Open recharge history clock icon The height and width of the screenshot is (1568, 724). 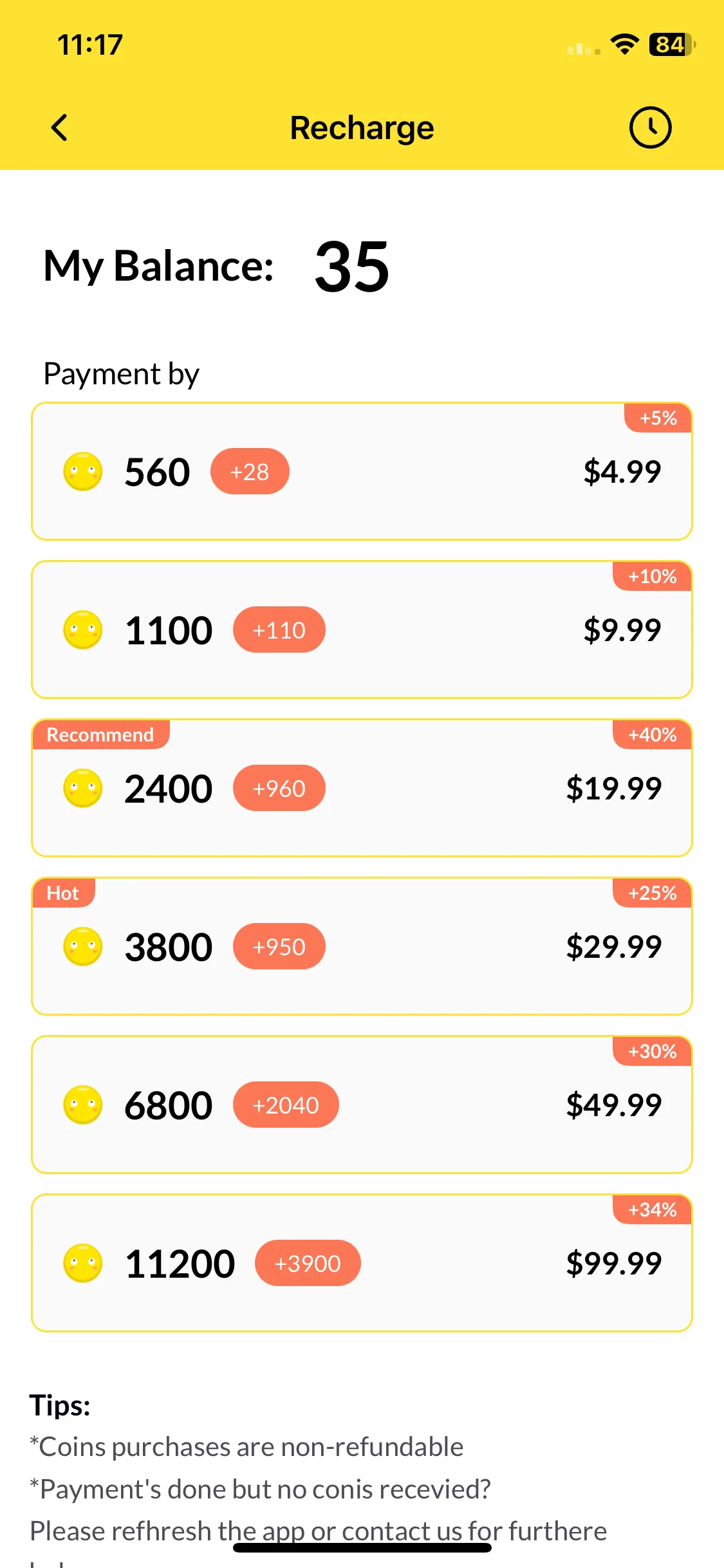(650, 127)
